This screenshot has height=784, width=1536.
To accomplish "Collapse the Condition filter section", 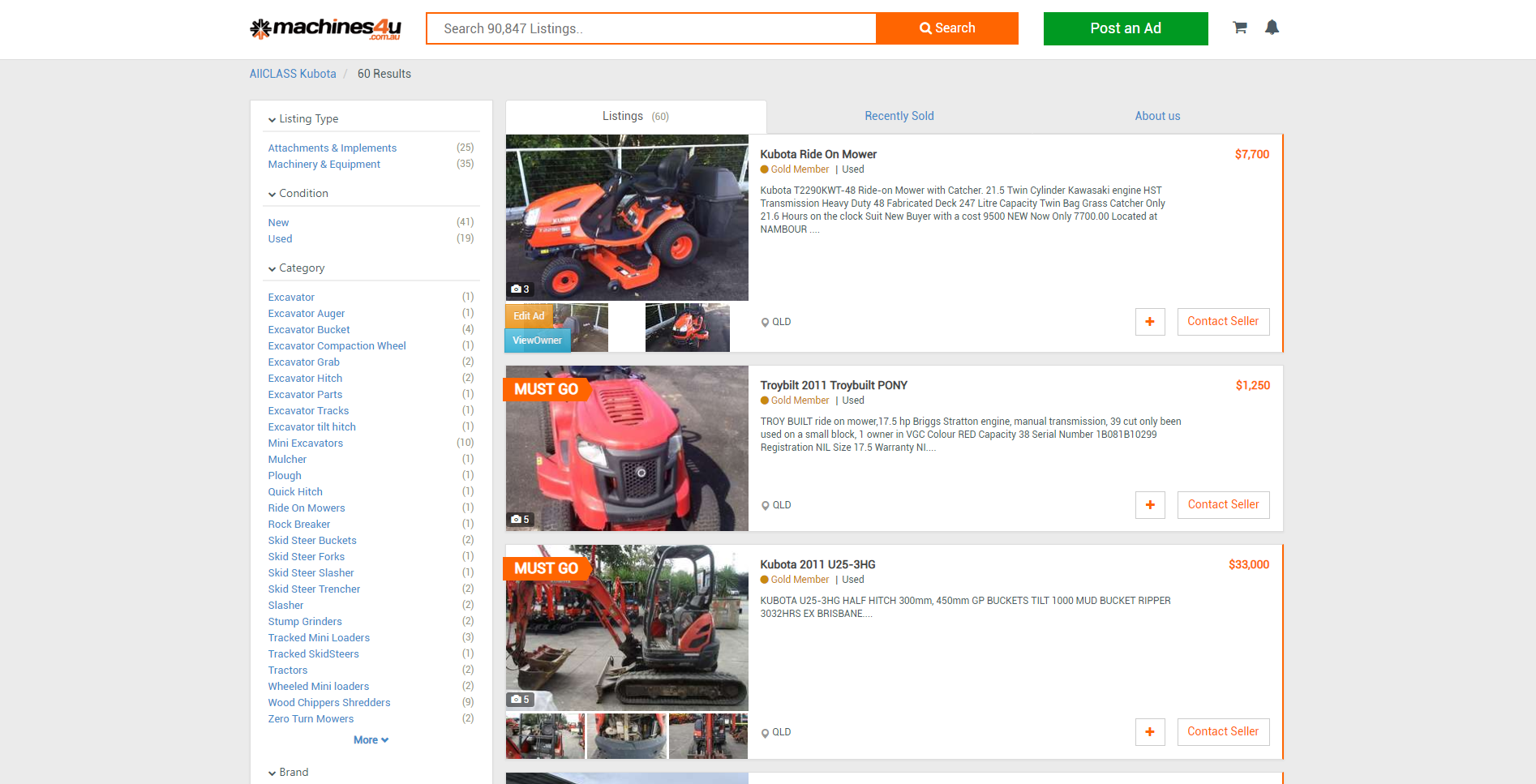I will [298, 193].
